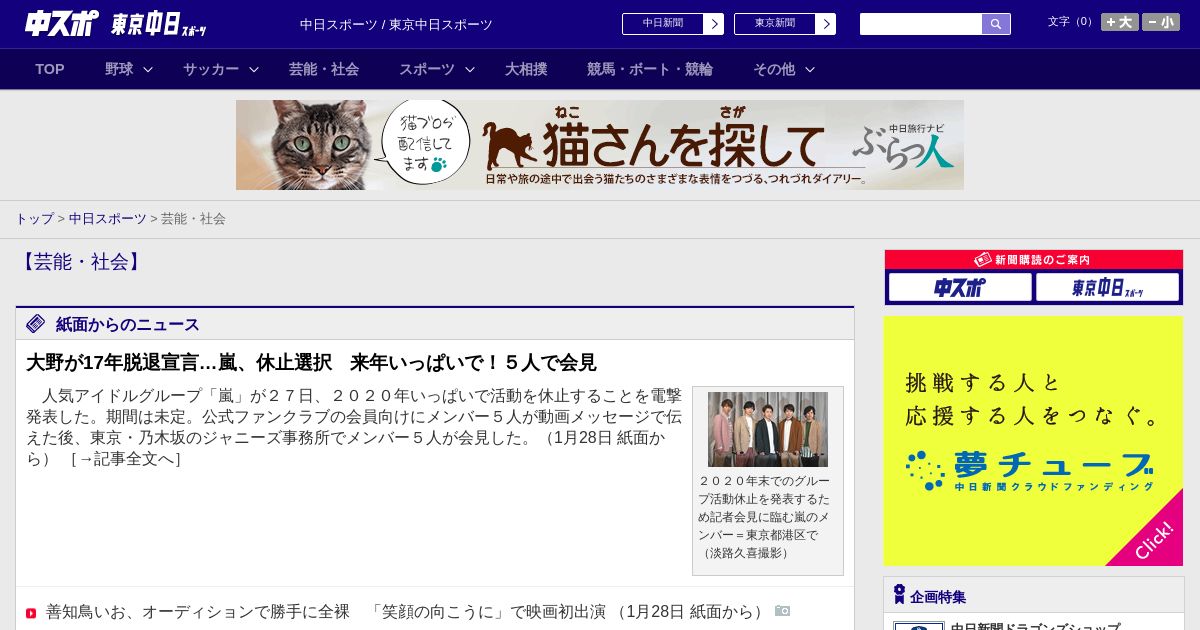Click the arrow beside 東京新聞

point(826,24)
